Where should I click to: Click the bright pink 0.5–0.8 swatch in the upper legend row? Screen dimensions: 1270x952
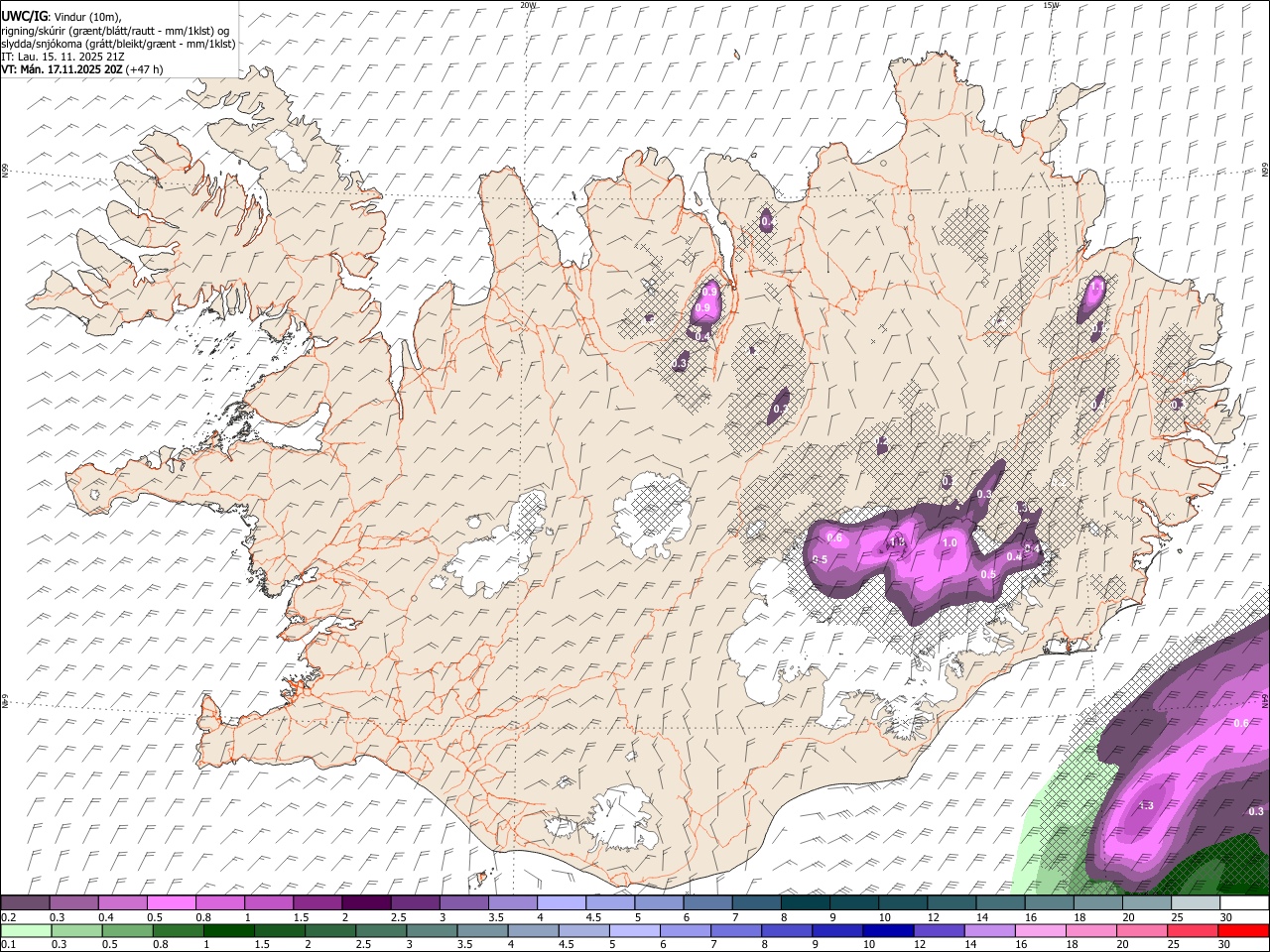172,903
